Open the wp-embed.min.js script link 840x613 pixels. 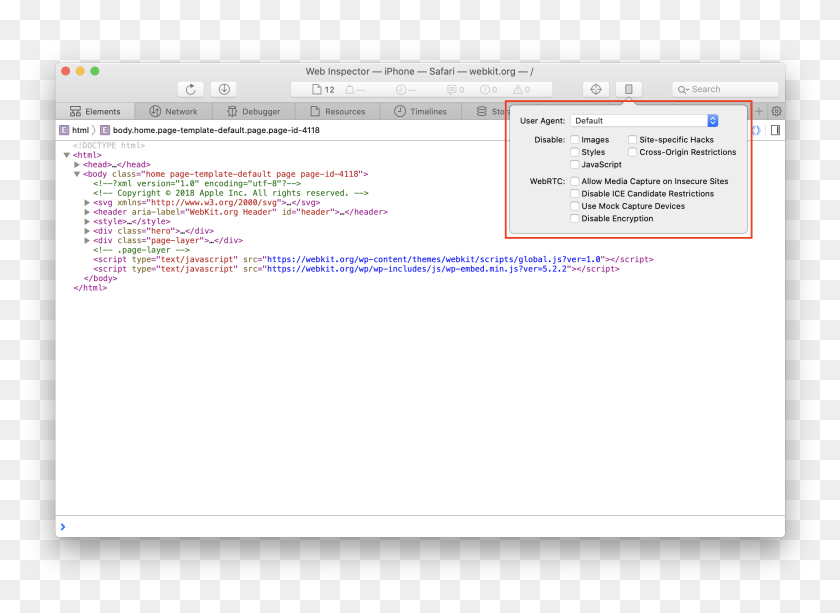pyautogui.click(x=417, y=269)
